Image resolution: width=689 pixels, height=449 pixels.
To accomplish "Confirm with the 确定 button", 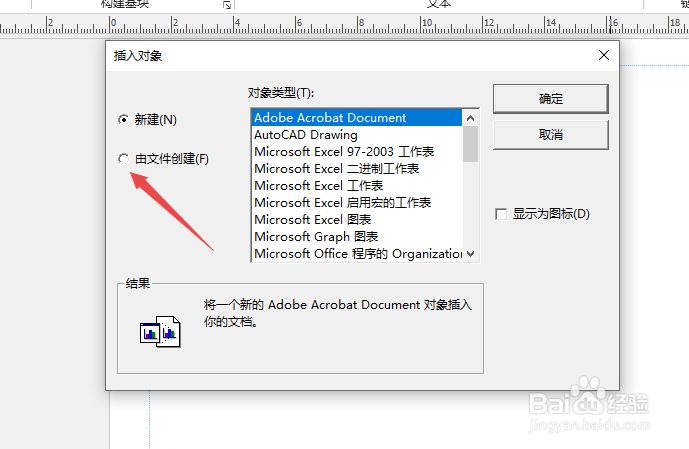I will (x=551, y=99).
